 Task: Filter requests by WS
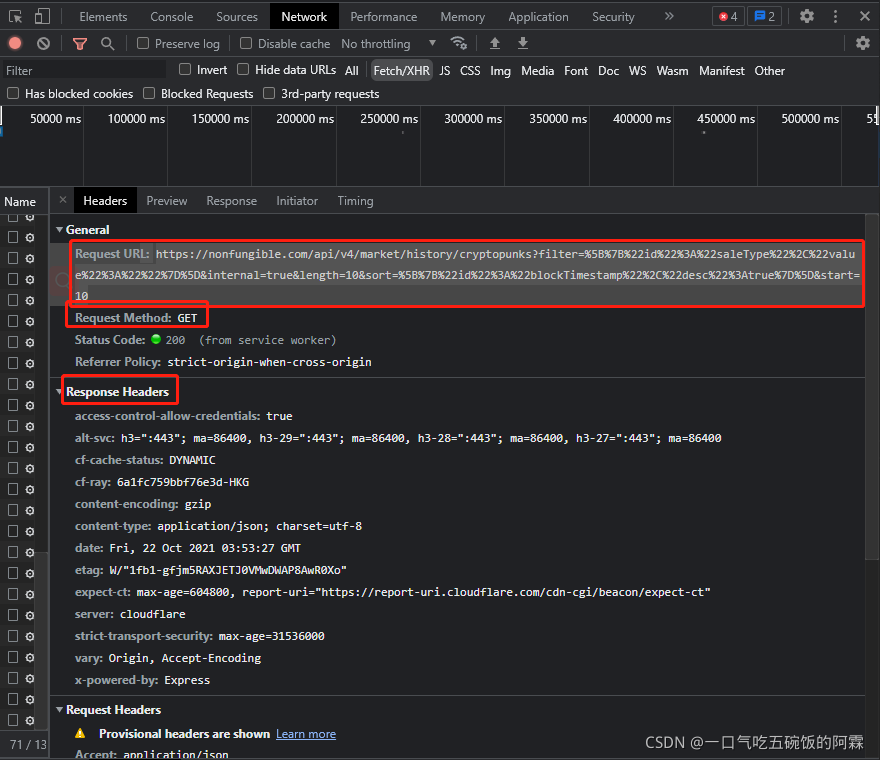(637, 71)
